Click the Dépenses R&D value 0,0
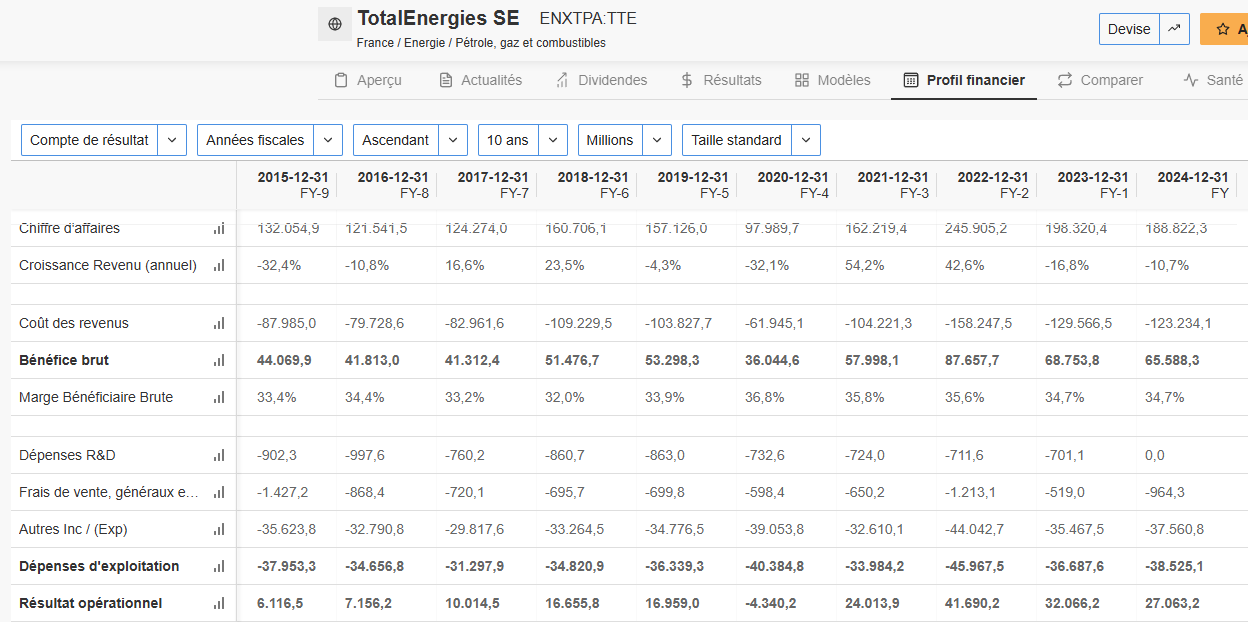The height and width of the screenshot is (622, 1248). [x=1155, y=455]
